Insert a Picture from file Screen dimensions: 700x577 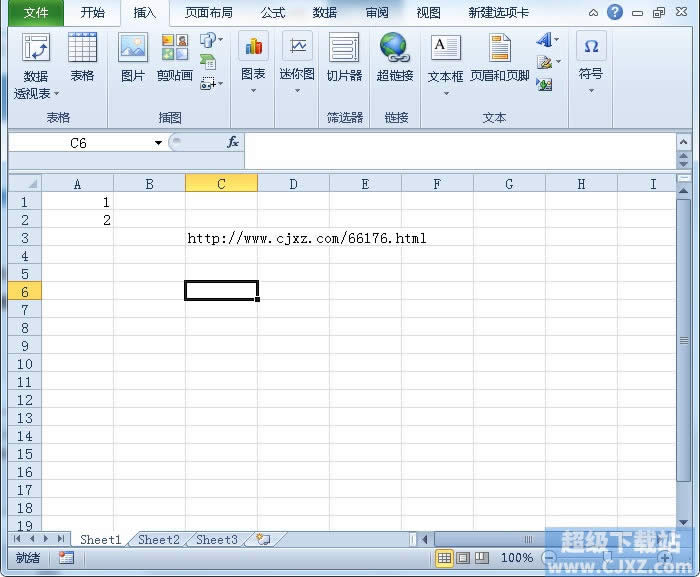click(133, 57)
